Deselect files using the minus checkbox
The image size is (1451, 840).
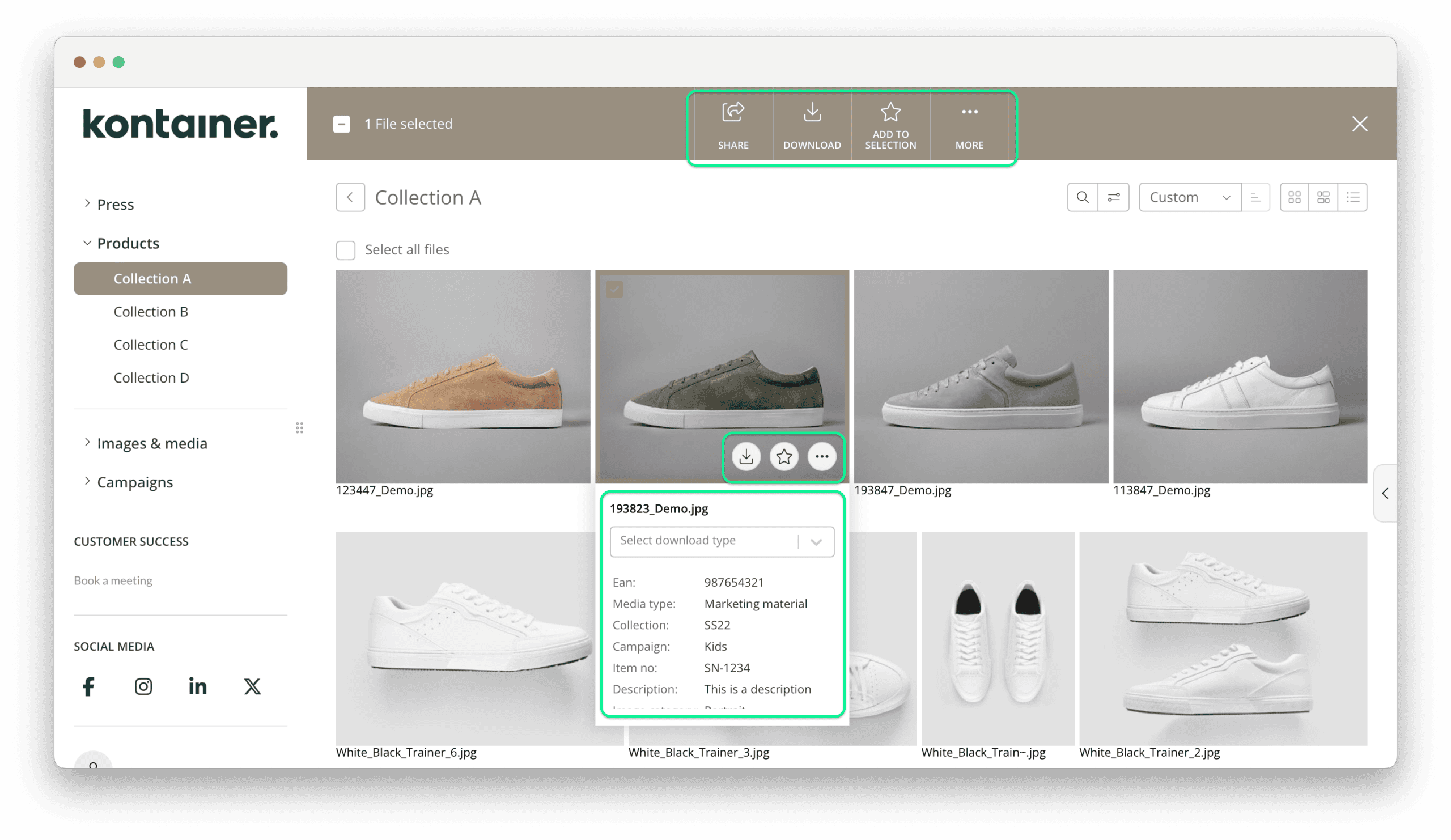pyautogui.click(x=341, y=124)
